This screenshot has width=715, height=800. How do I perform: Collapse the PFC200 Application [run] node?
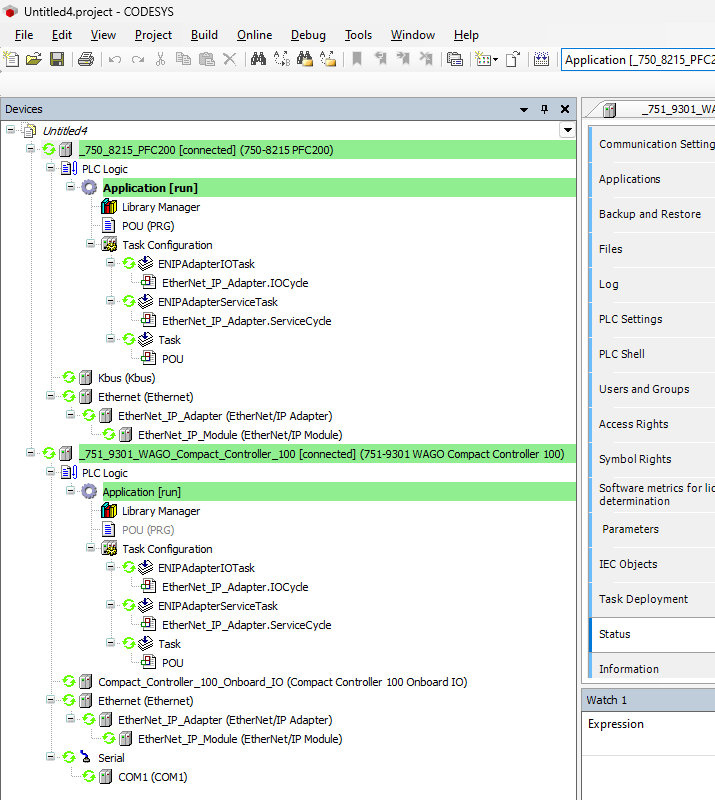point(70,186)
